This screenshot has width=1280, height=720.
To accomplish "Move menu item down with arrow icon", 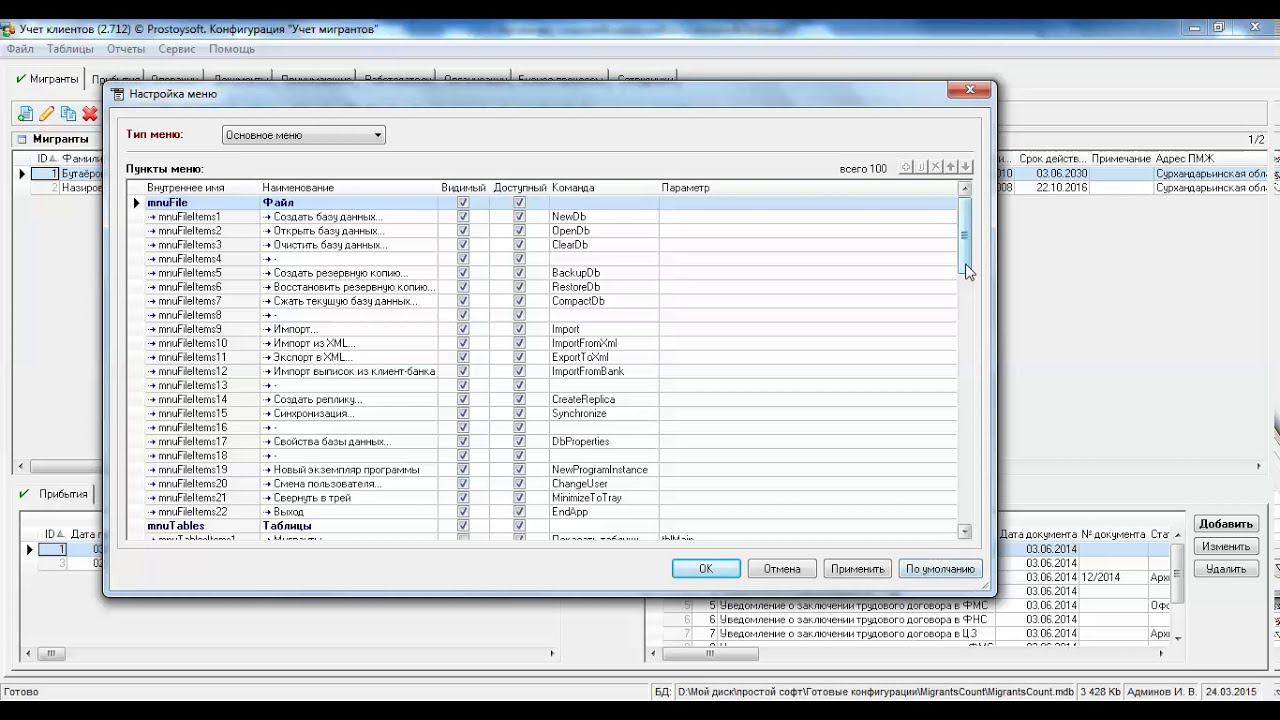I will 966,167.
